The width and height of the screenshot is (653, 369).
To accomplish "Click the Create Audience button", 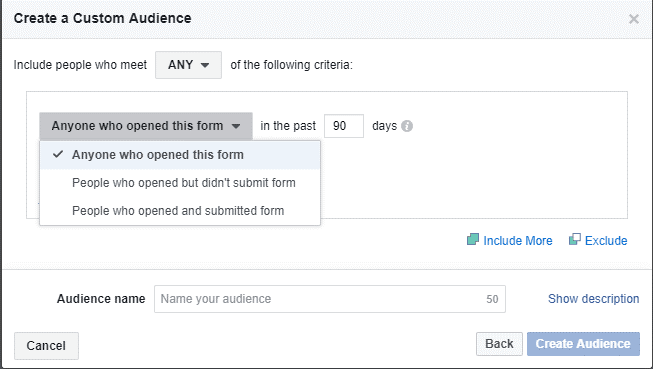I will pos(583,344).
